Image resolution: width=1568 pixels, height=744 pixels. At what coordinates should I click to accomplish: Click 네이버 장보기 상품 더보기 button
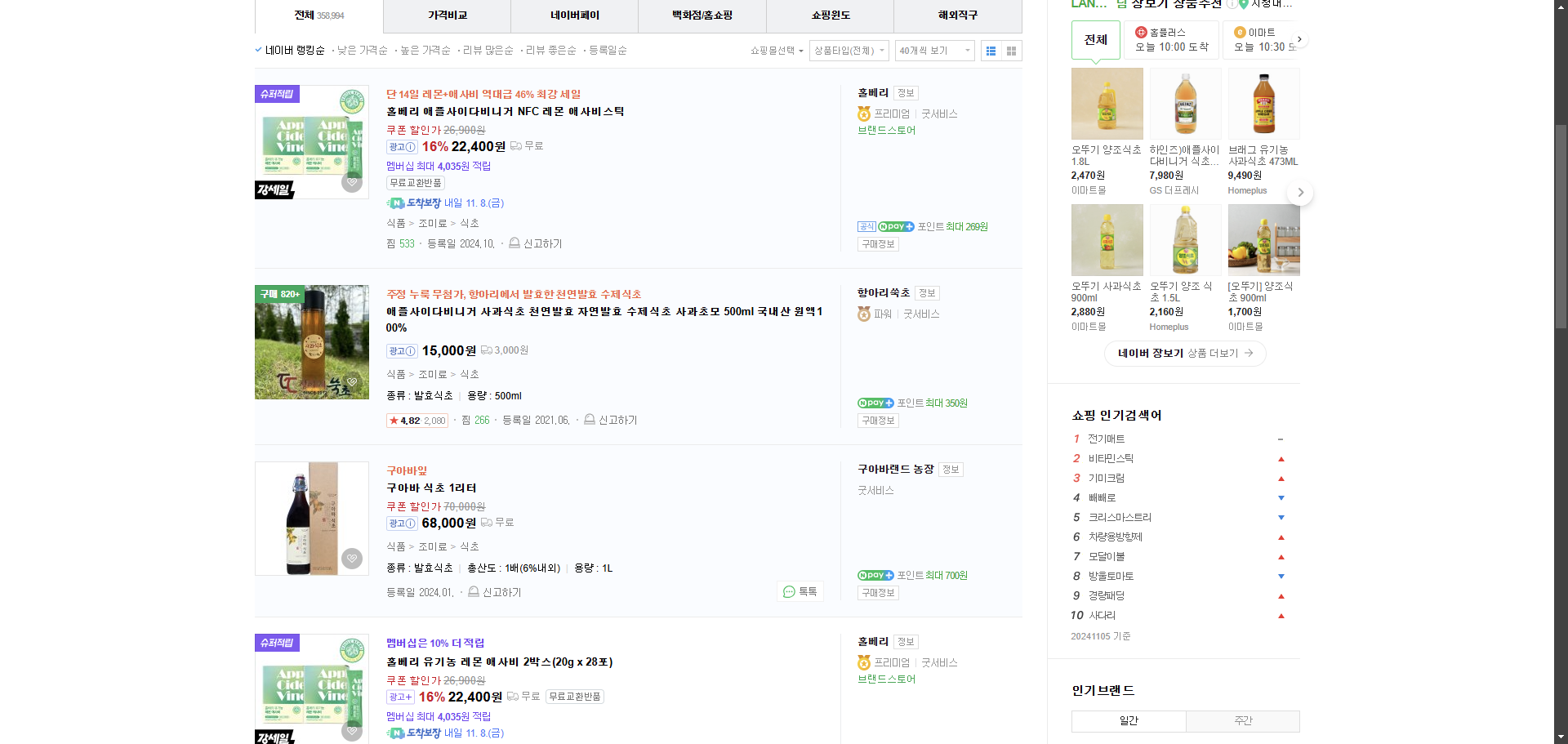pyautogui.click(x=1185, y=354)
